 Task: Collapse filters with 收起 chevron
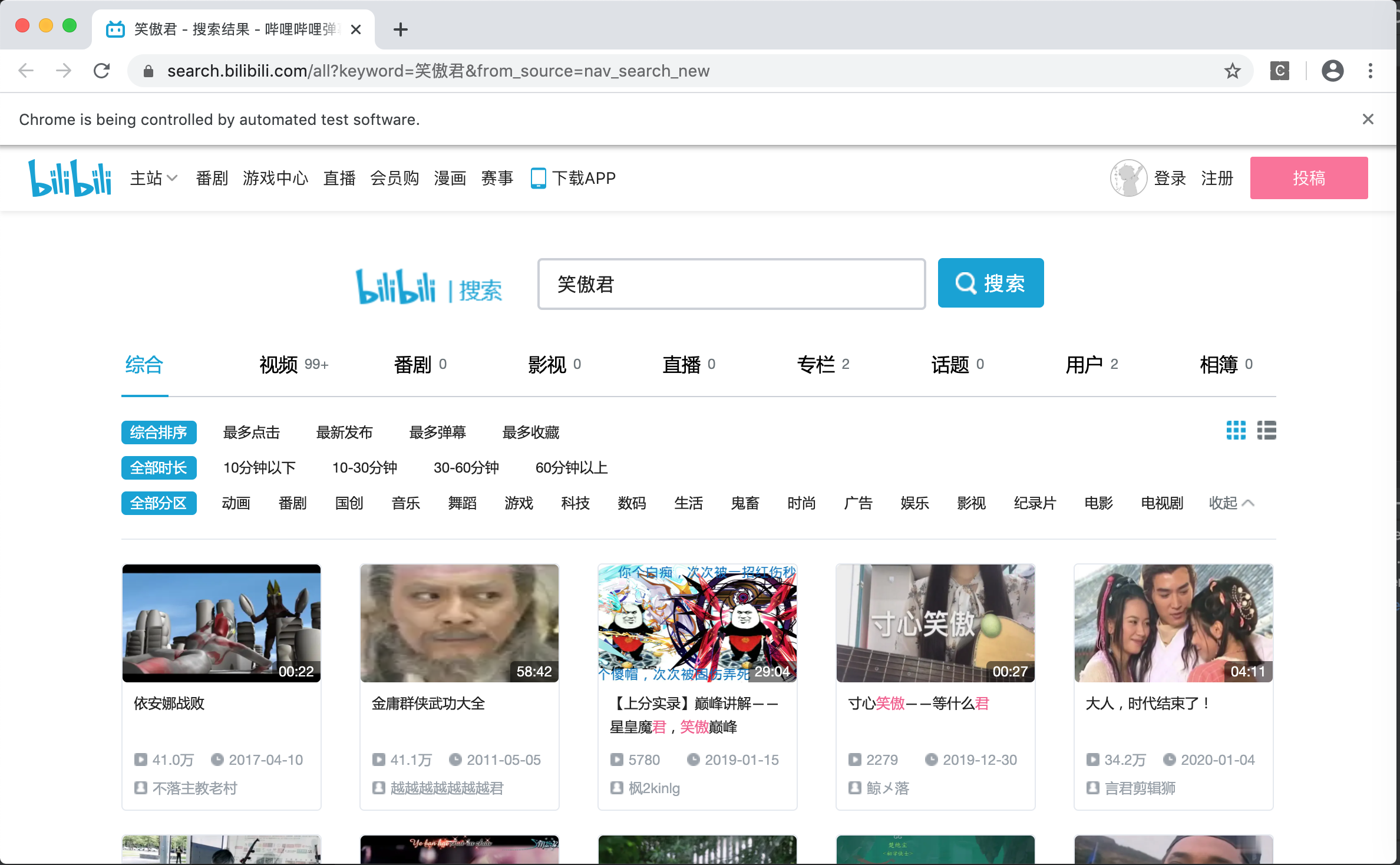click(1231, 503)
